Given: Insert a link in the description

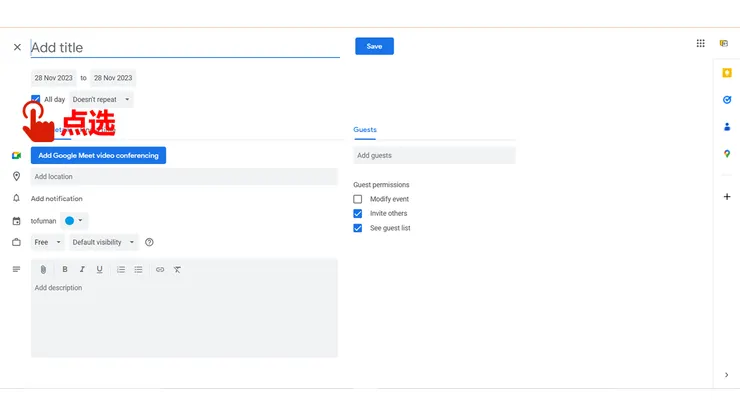Looking at the screenshot, I should coord(160,269).
